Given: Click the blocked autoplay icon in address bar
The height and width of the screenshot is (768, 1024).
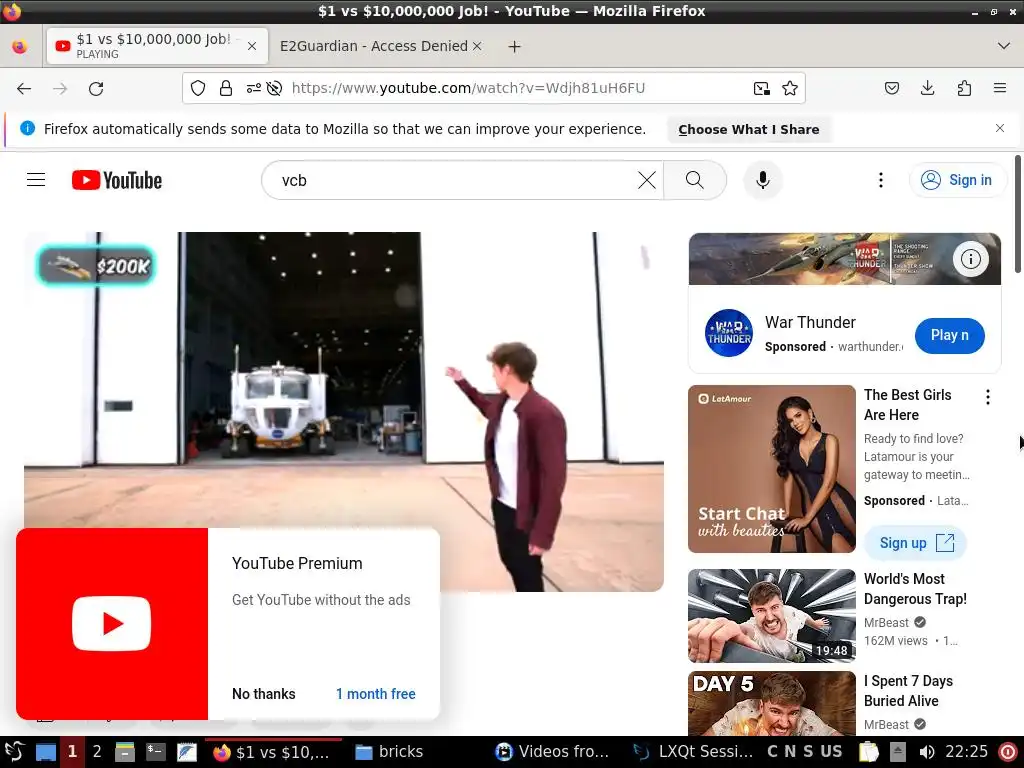Looking at the screenshot, I should (274, 88).
